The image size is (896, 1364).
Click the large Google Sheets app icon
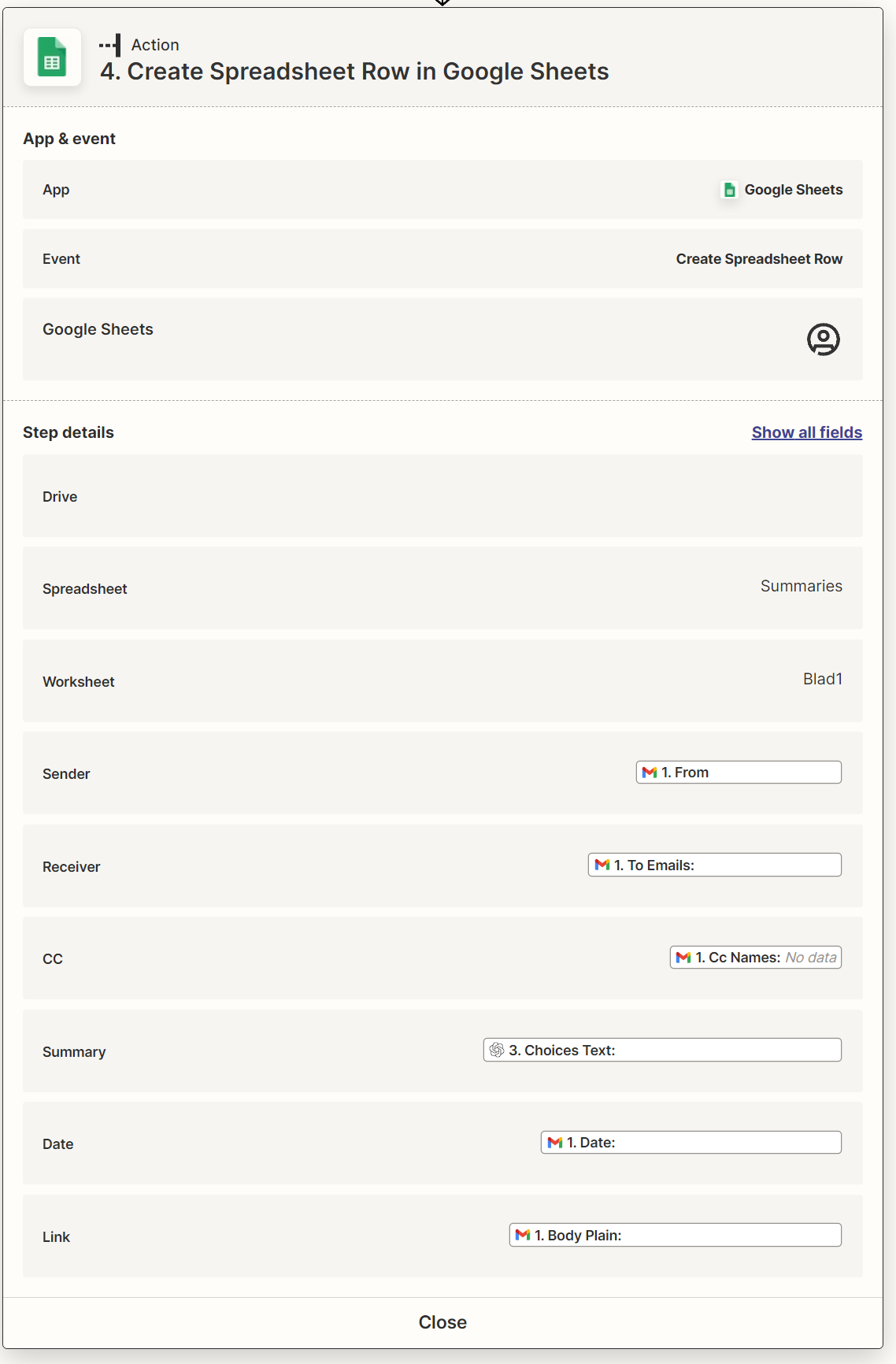52,57
